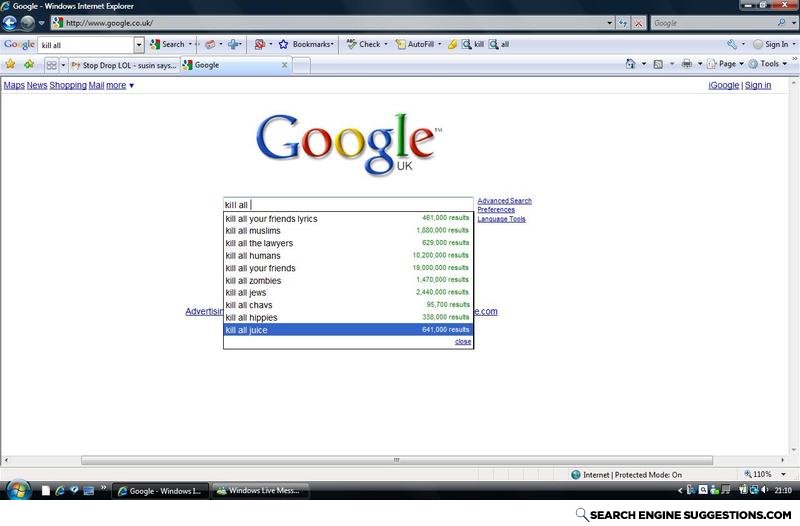Expand Google Toolbar search history dropdown

139,45
